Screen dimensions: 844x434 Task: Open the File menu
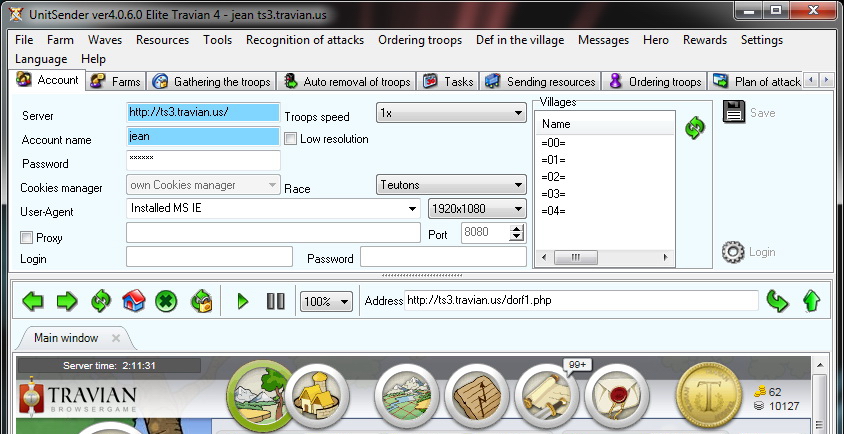[24, 40]
